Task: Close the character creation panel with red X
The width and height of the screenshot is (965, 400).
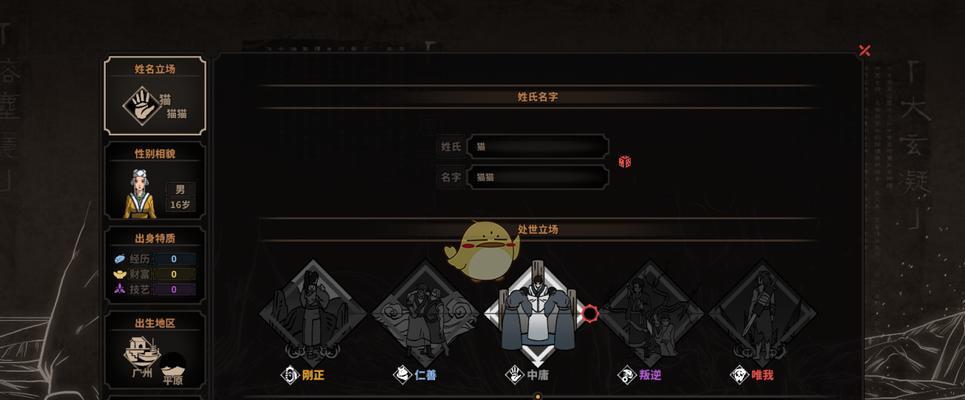Action: pyautogui.click(x=865, y=50)
